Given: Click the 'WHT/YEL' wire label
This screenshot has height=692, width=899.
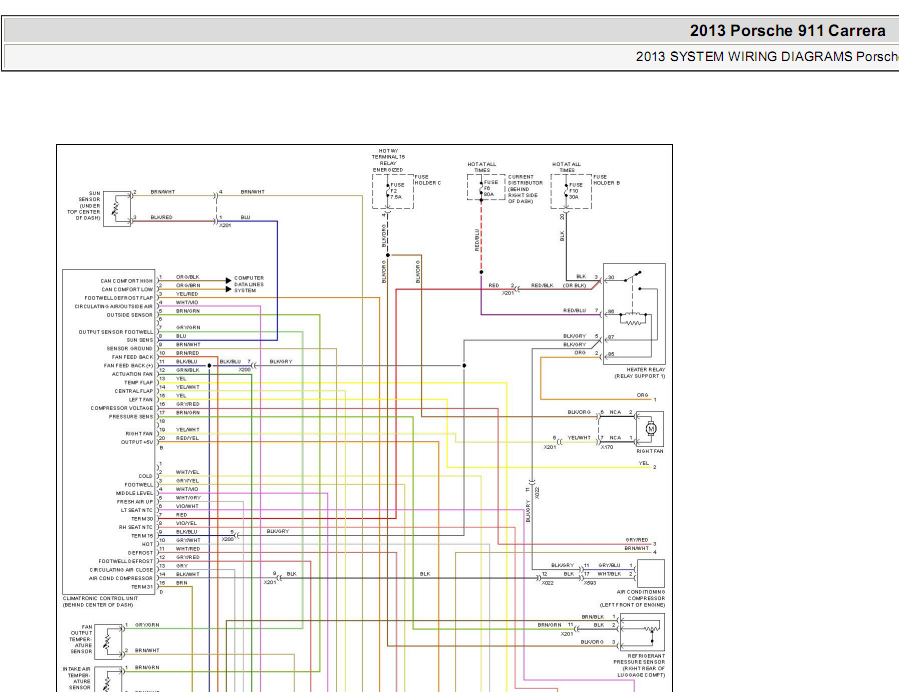Looking at the screenshot, I should click(x=187, y=472).
